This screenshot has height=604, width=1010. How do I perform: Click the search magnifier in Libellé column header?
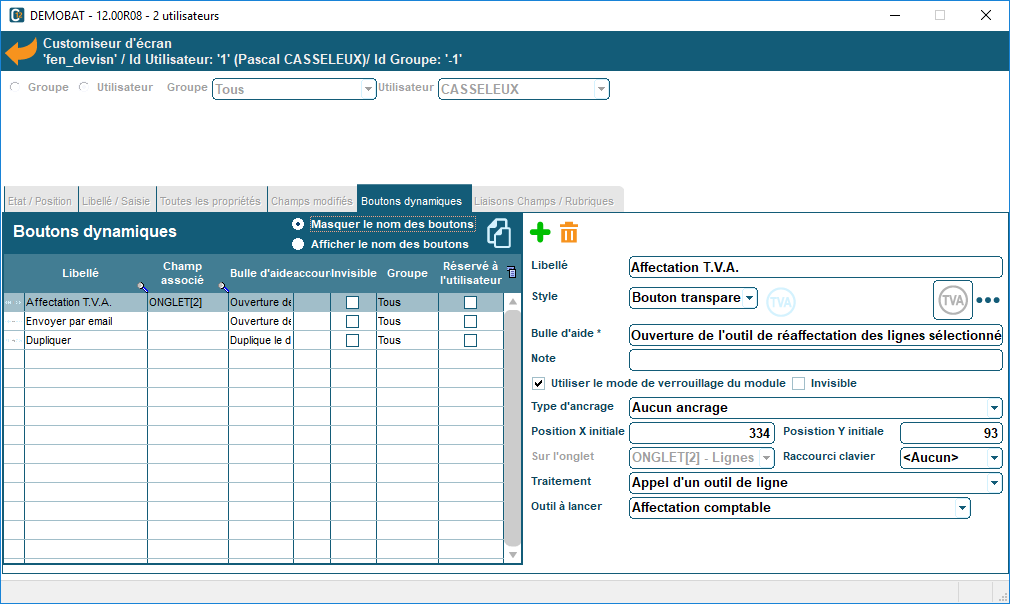point(142,286)
